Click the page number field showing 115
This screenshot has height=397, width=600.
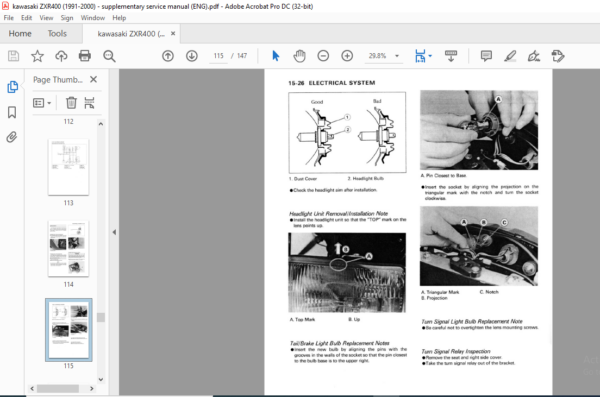(x=218, y=56)
